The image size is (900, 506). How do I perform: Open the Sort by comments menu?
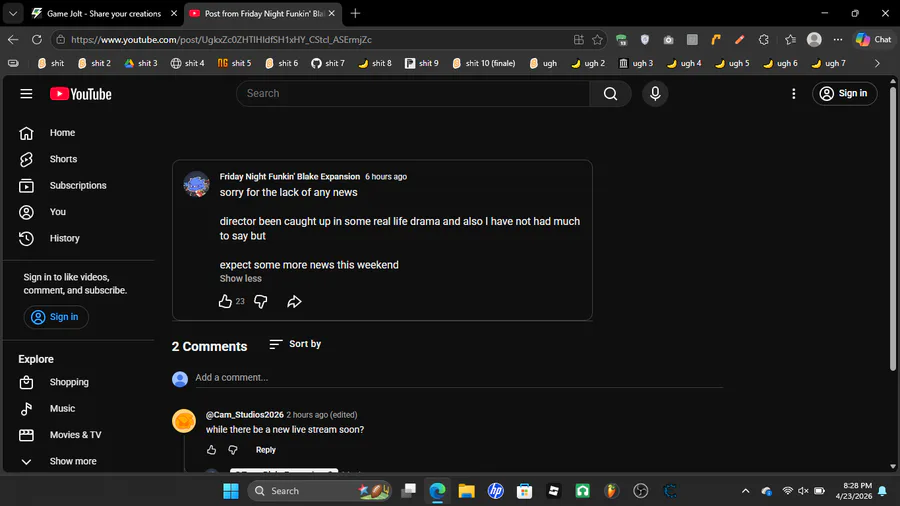(x=295, y=344)
